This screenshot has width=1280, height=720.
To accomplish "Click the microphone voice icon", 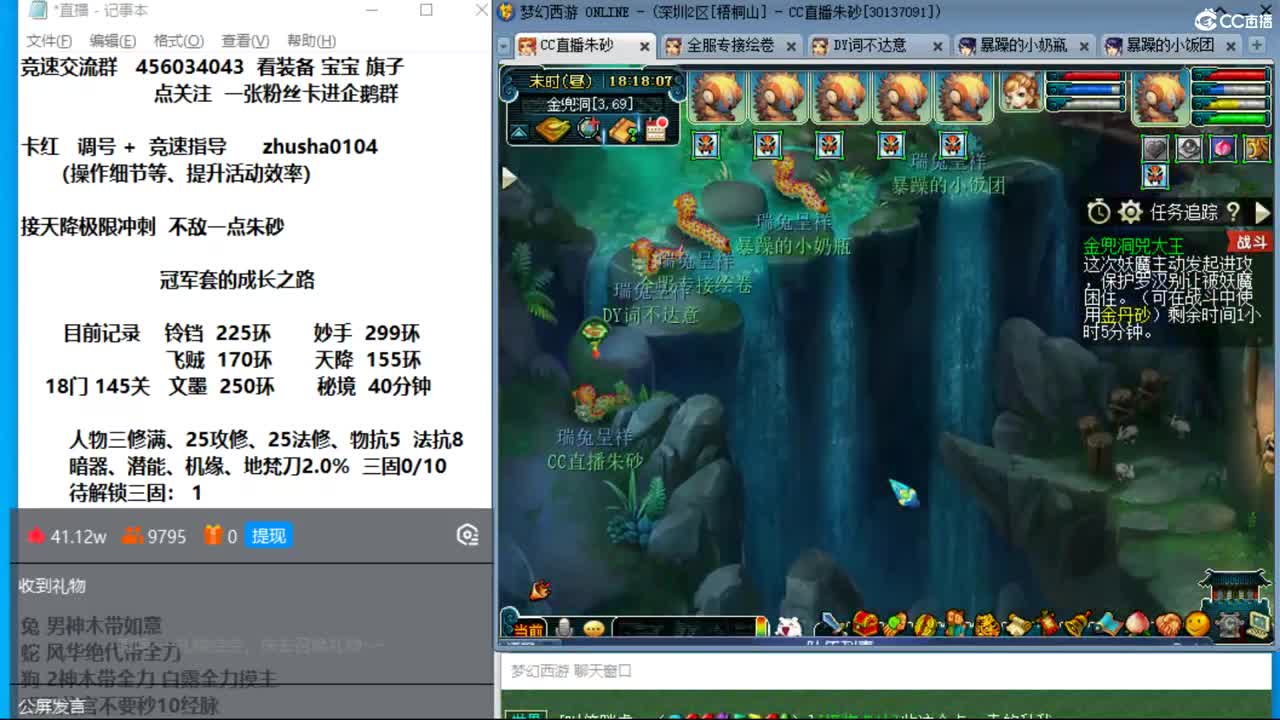I will point(565,628).
